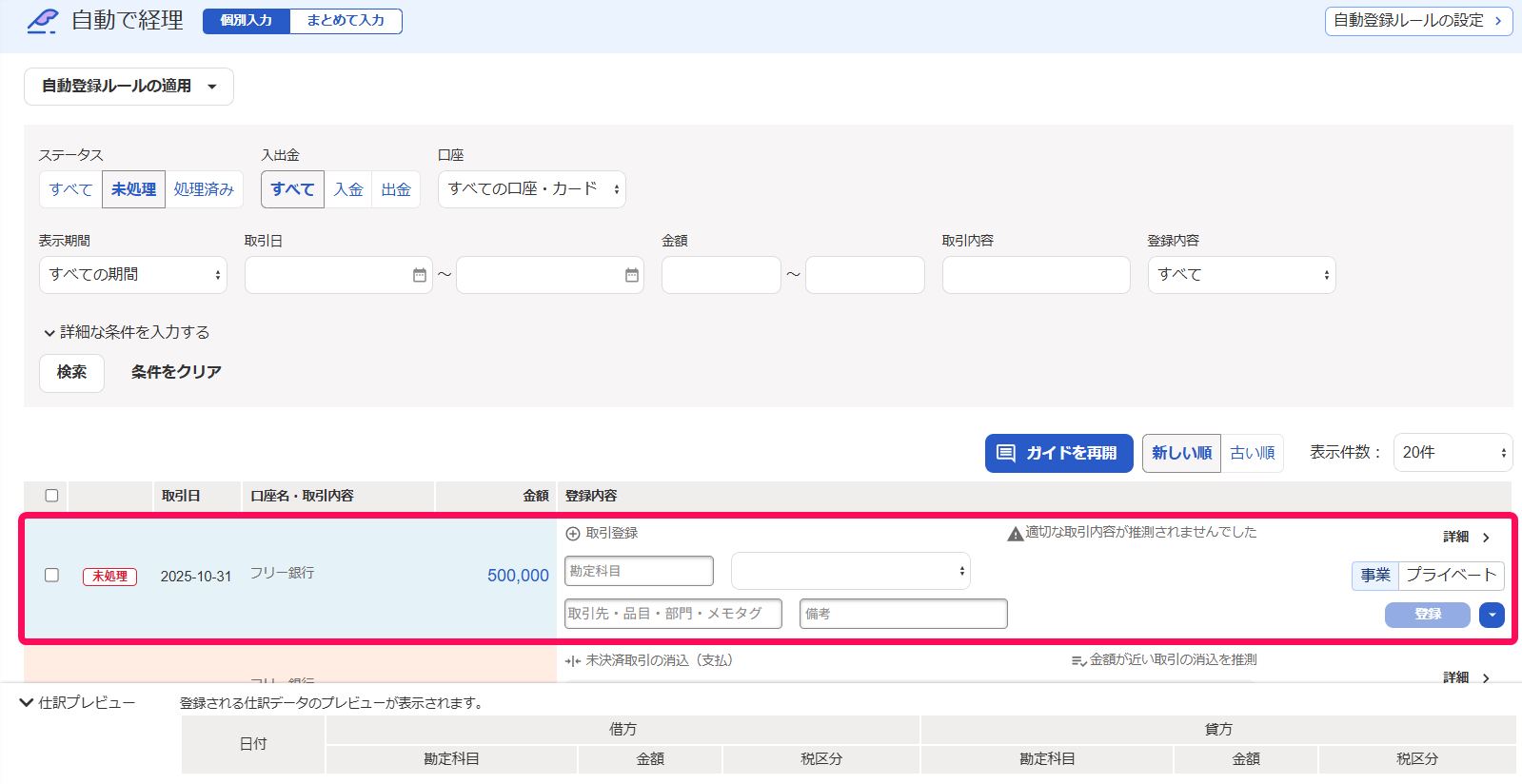Click 取引日 column header
Viewport: 1522px width, 784px height.
(181, 496)
